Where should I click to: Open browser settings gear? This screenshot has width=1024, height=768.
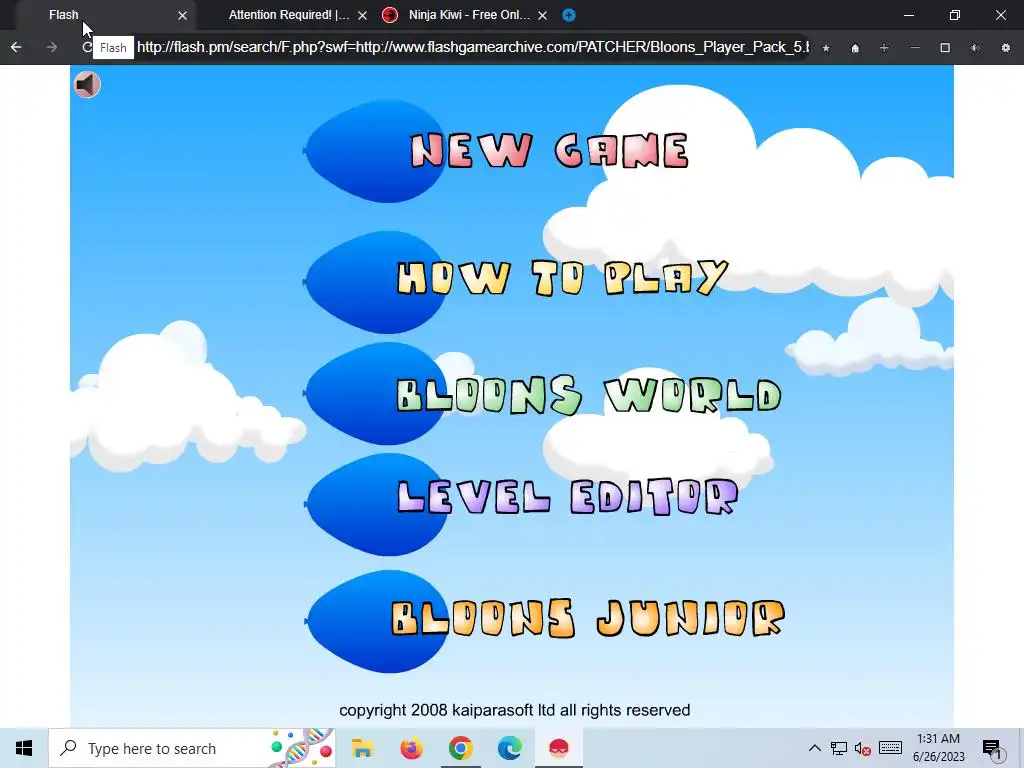pos(1006,48)
